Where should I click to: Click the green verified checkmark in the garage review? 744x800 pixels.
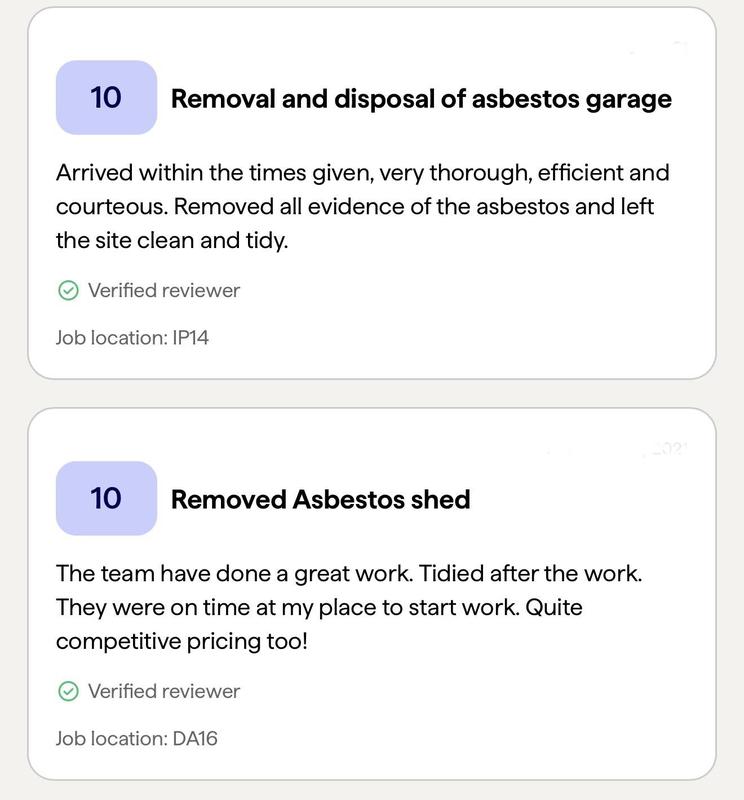point(68,291)
